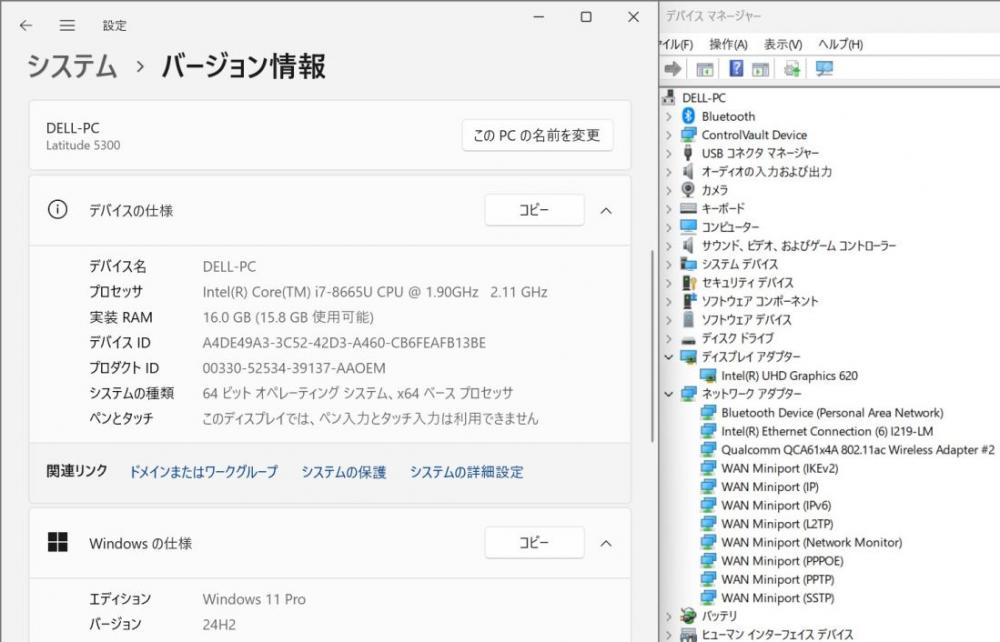
Task: Click the Windows 11 Pro edition text
Action: point(254,599)
